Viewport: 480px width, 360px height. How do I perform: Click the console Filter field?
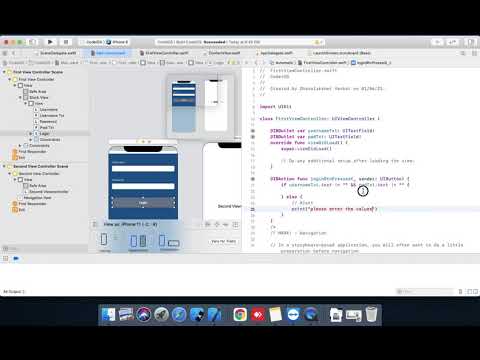coord(425,292)
